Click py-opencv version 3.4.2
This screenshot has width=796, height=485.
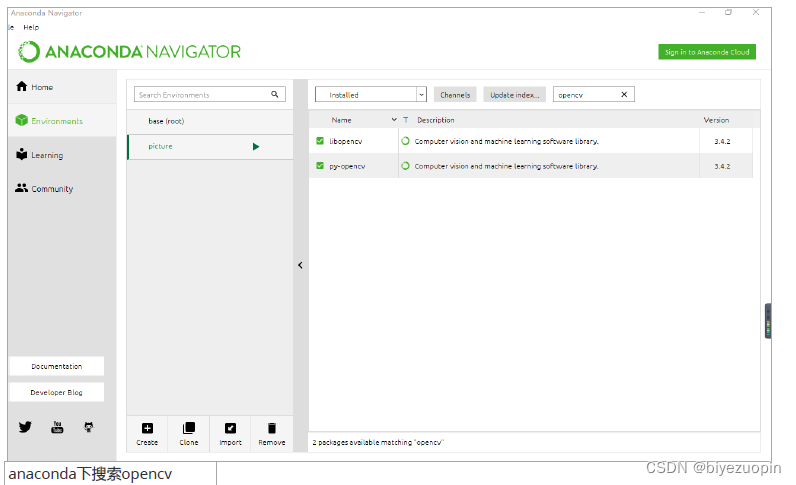pyautogui.click(x=722, y=167)
